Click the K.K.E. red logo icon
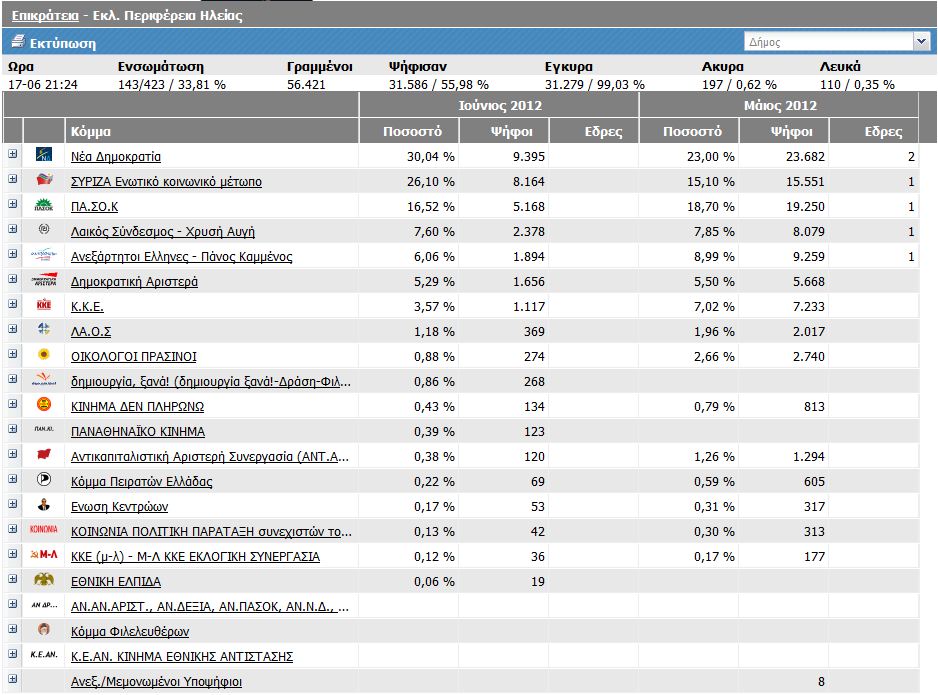The image size is (938, 695). [x=44, y=306]
